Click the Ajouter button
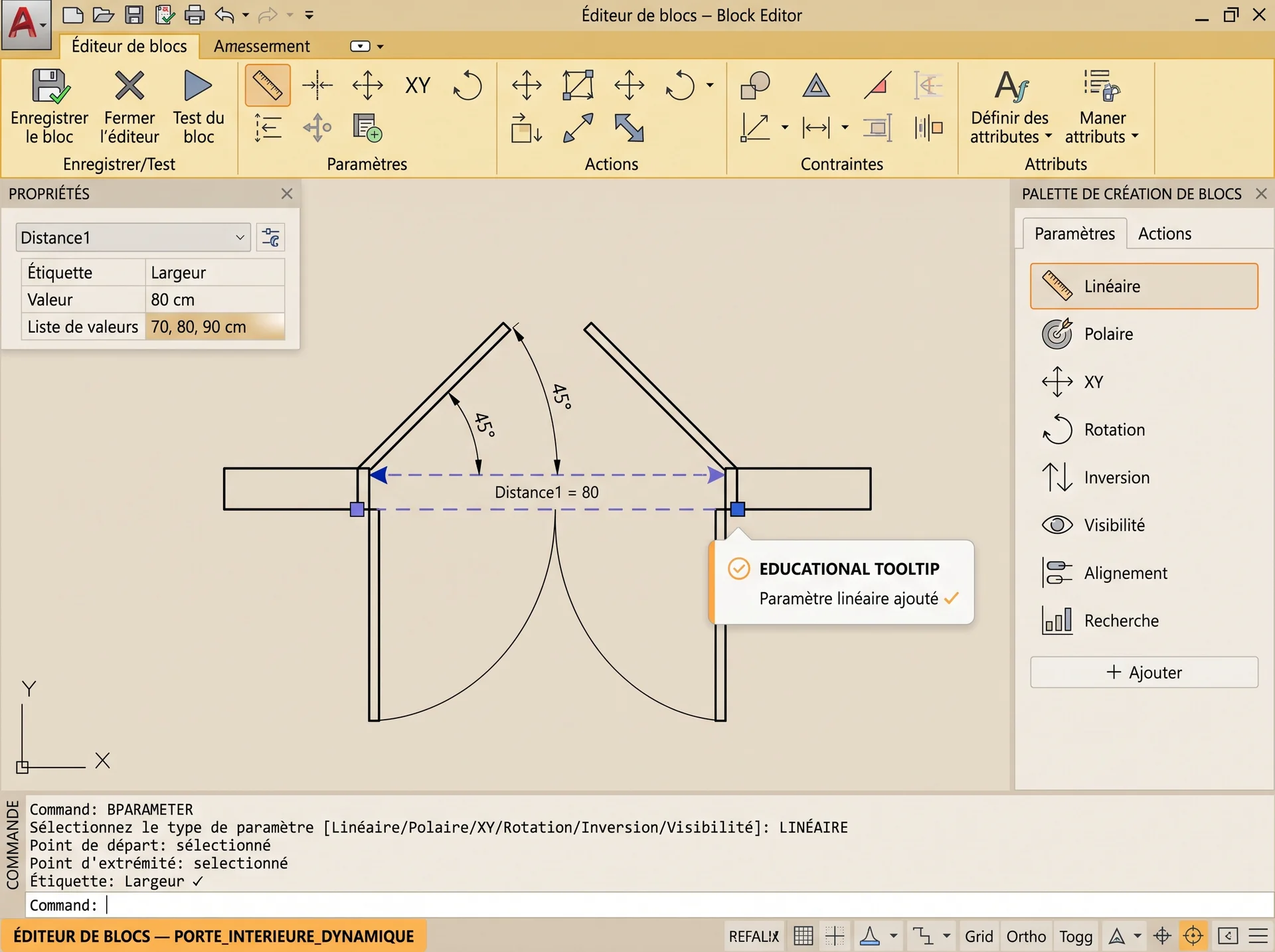The width and height of the screenshot is (1275, 952). (x=1144, y=672)
